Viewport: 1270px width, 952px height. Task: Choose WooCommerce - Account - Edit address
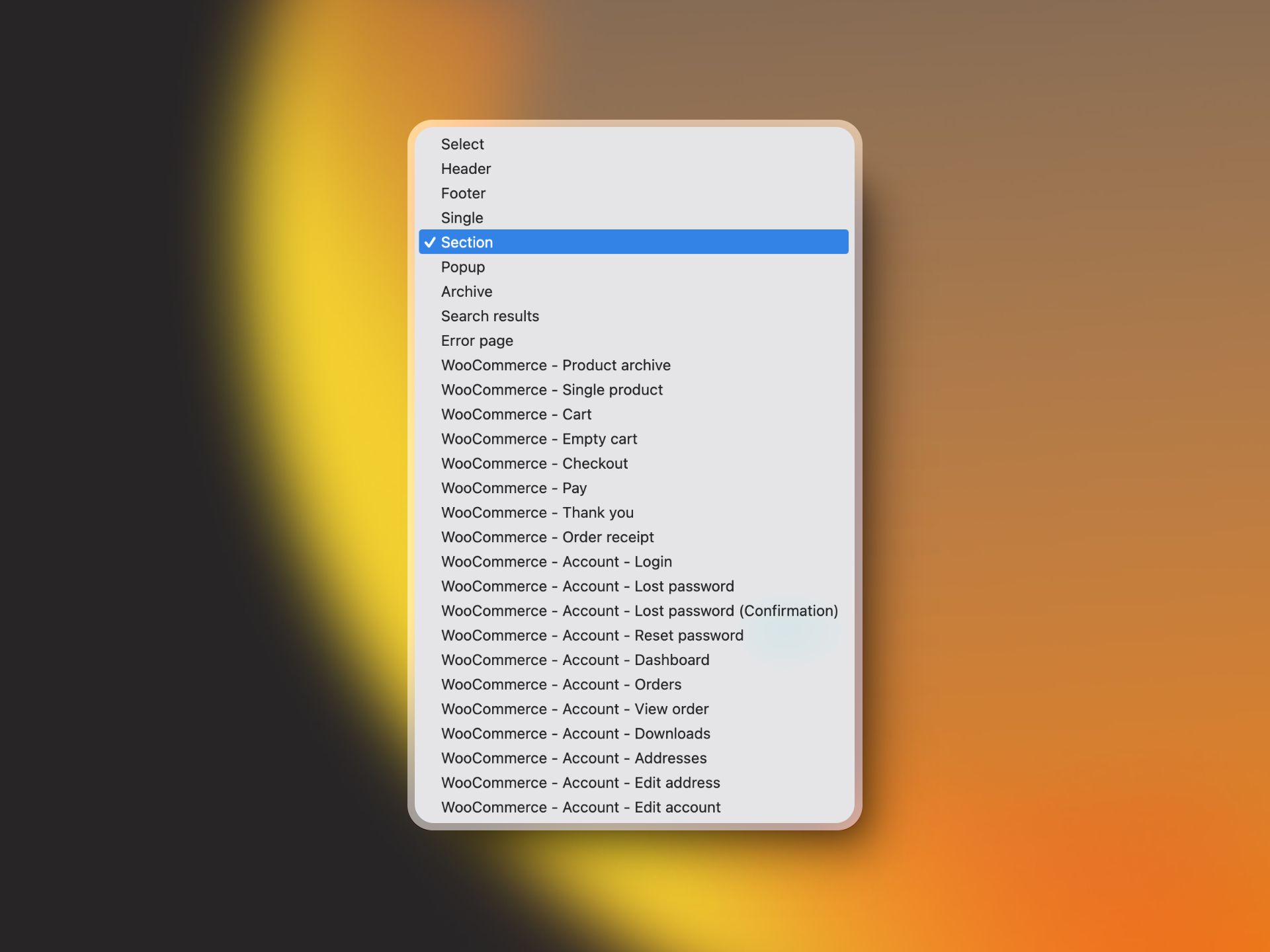pos(634,783)
